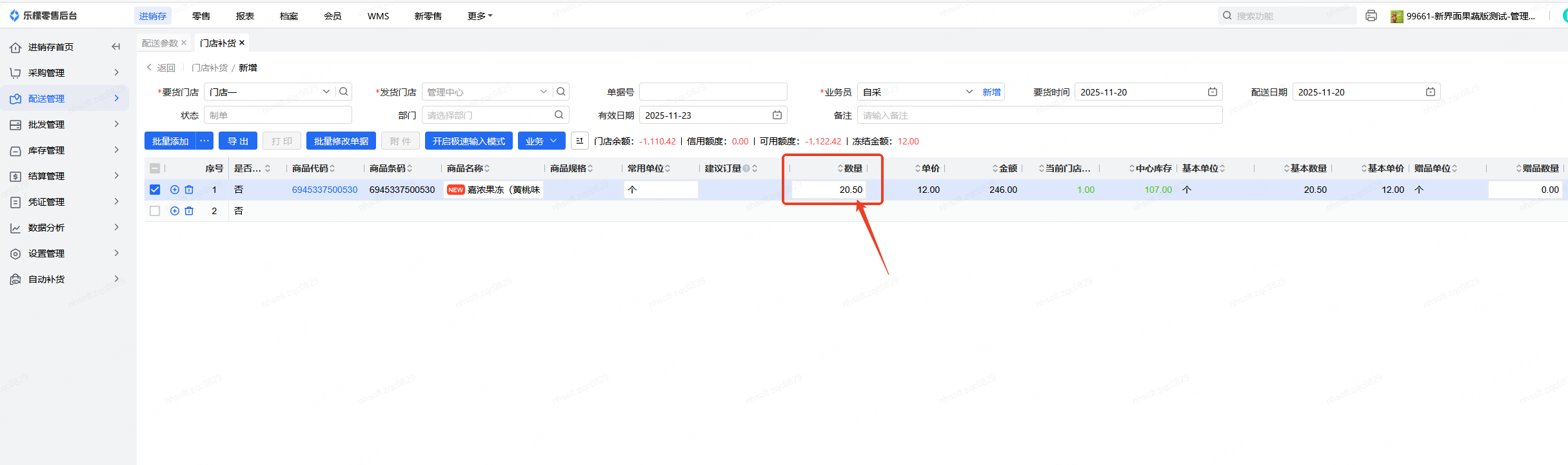Click the add-row plus icon in row 2
This screenshot has width=1568, height=465.
(x=175, y=211)
